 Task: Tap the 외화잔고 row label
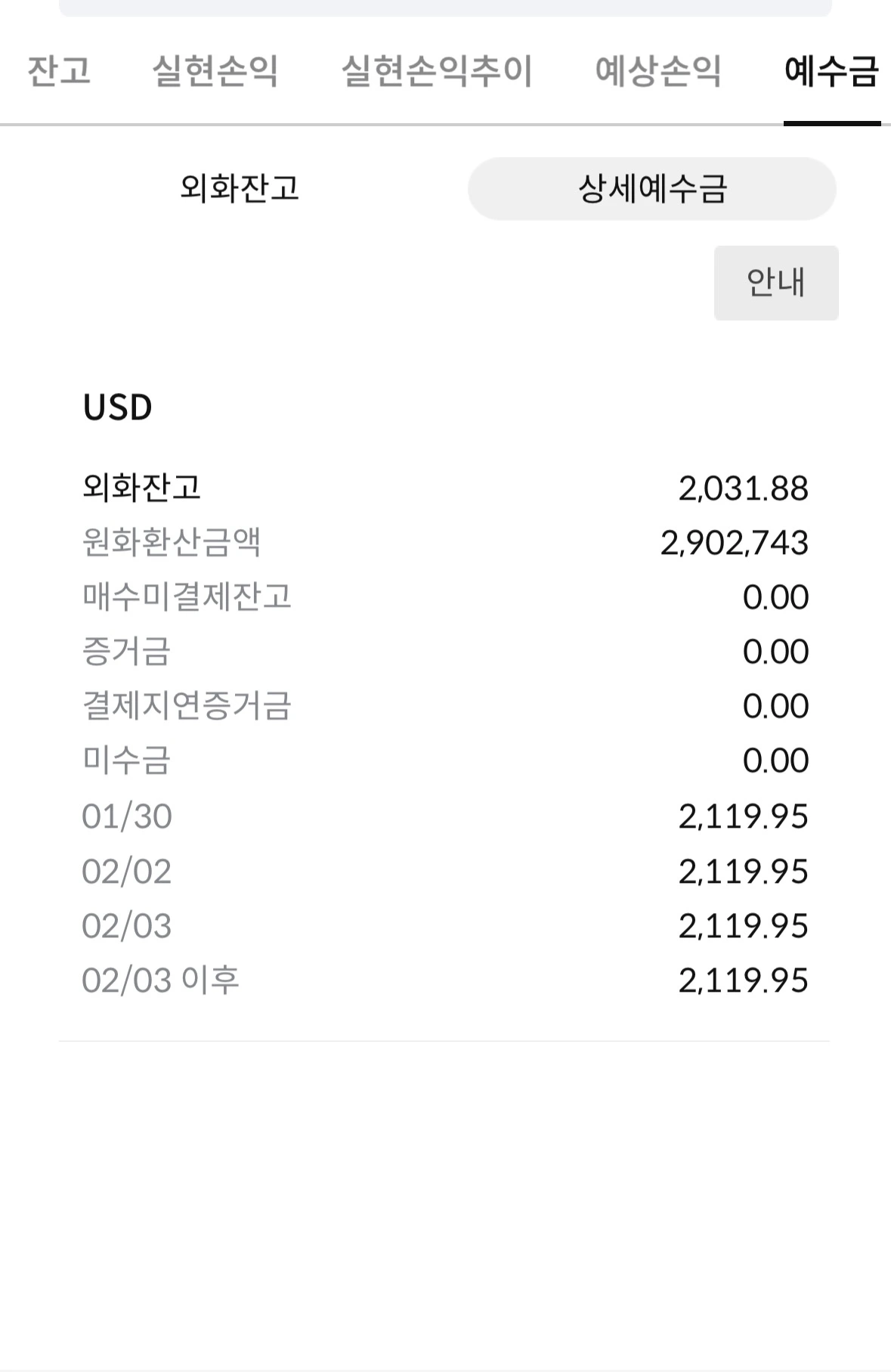tap(141, 488)
